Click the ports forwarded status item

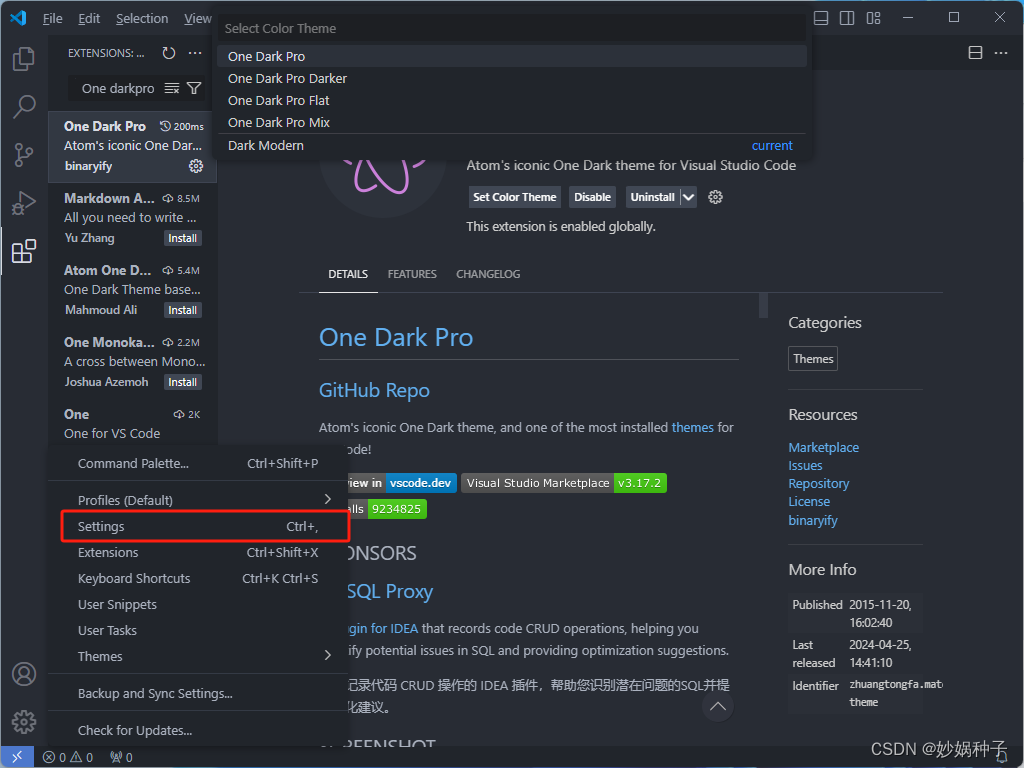point(121,757)
